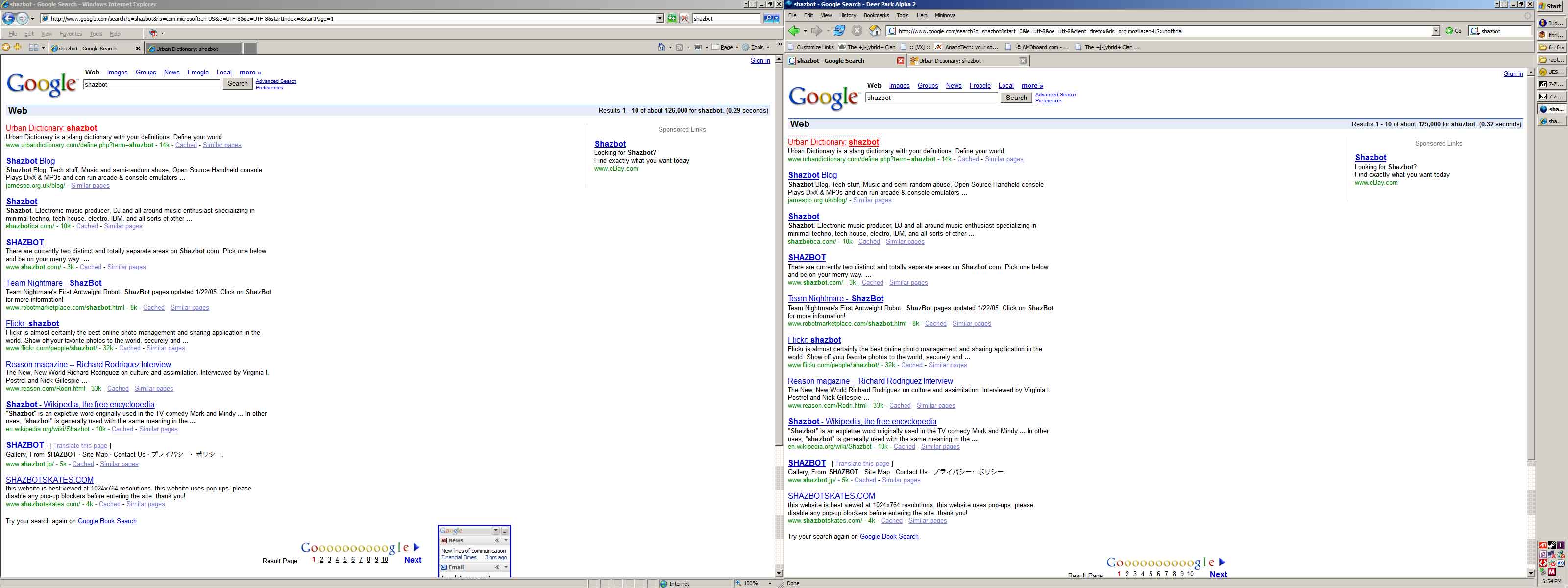Open IE Favorites menu
1568x588 pixels.
[x=71, y=34]
